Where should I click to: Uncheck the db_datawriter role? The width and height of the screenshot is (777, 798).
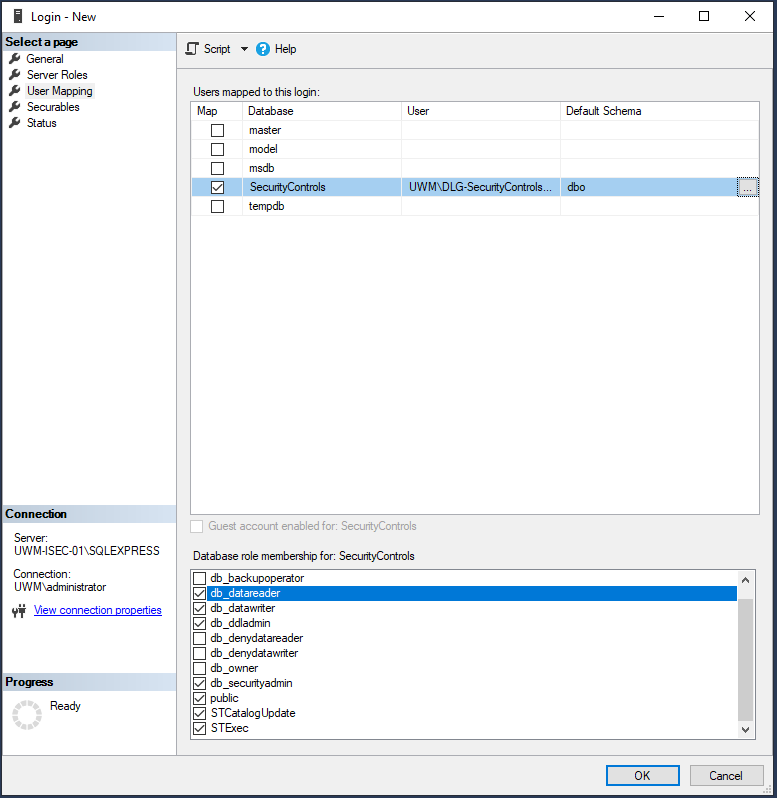click(x=199, y=608)
